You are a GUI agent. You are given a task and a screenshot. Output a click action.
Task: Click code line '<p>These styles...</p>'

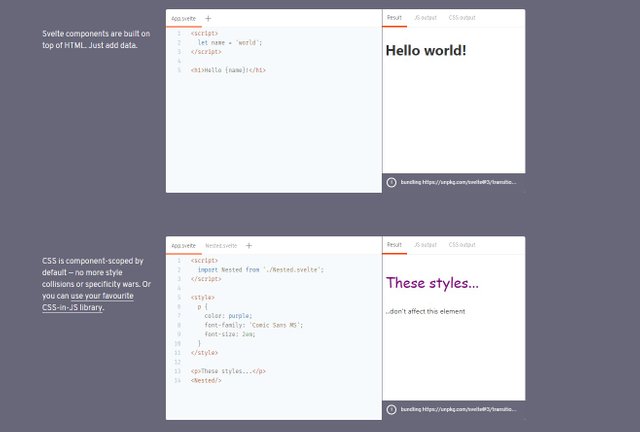[228, 371]
